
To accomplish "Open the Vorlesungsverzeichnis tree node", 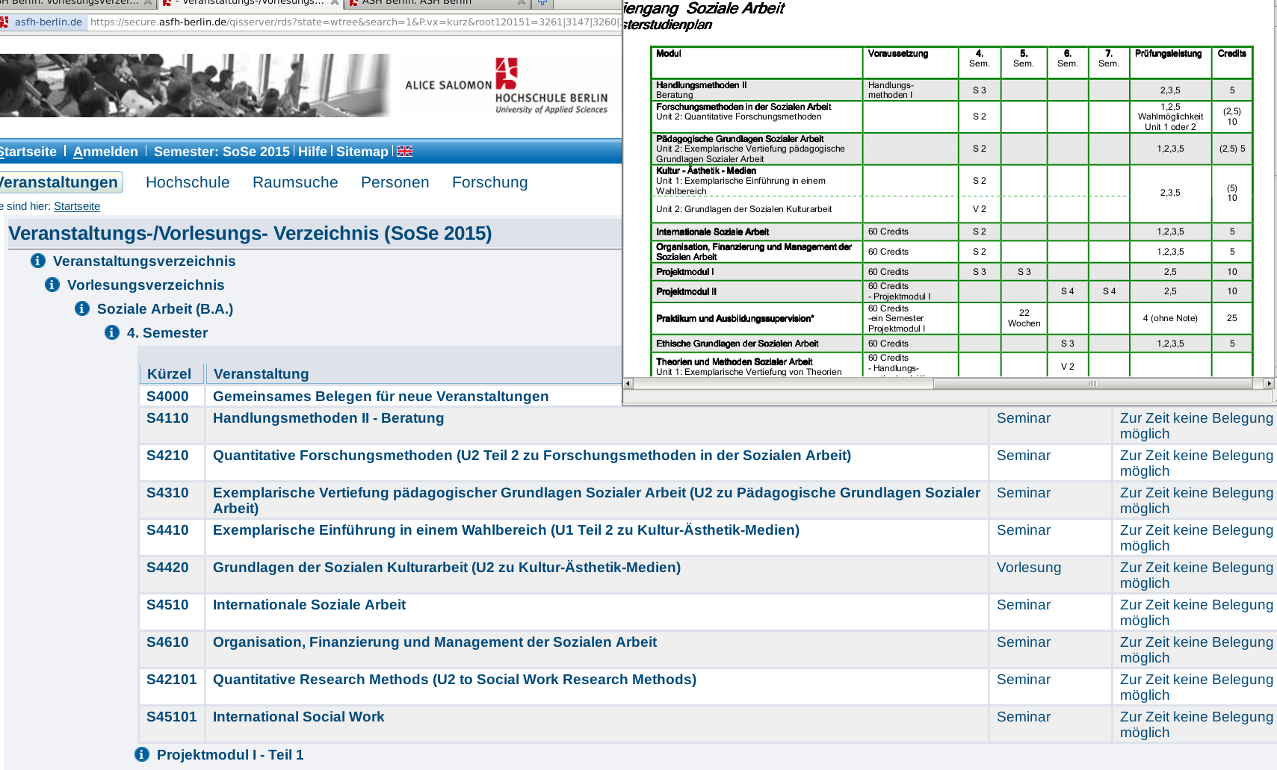I will pyautogui.click(x=146, y=285).
